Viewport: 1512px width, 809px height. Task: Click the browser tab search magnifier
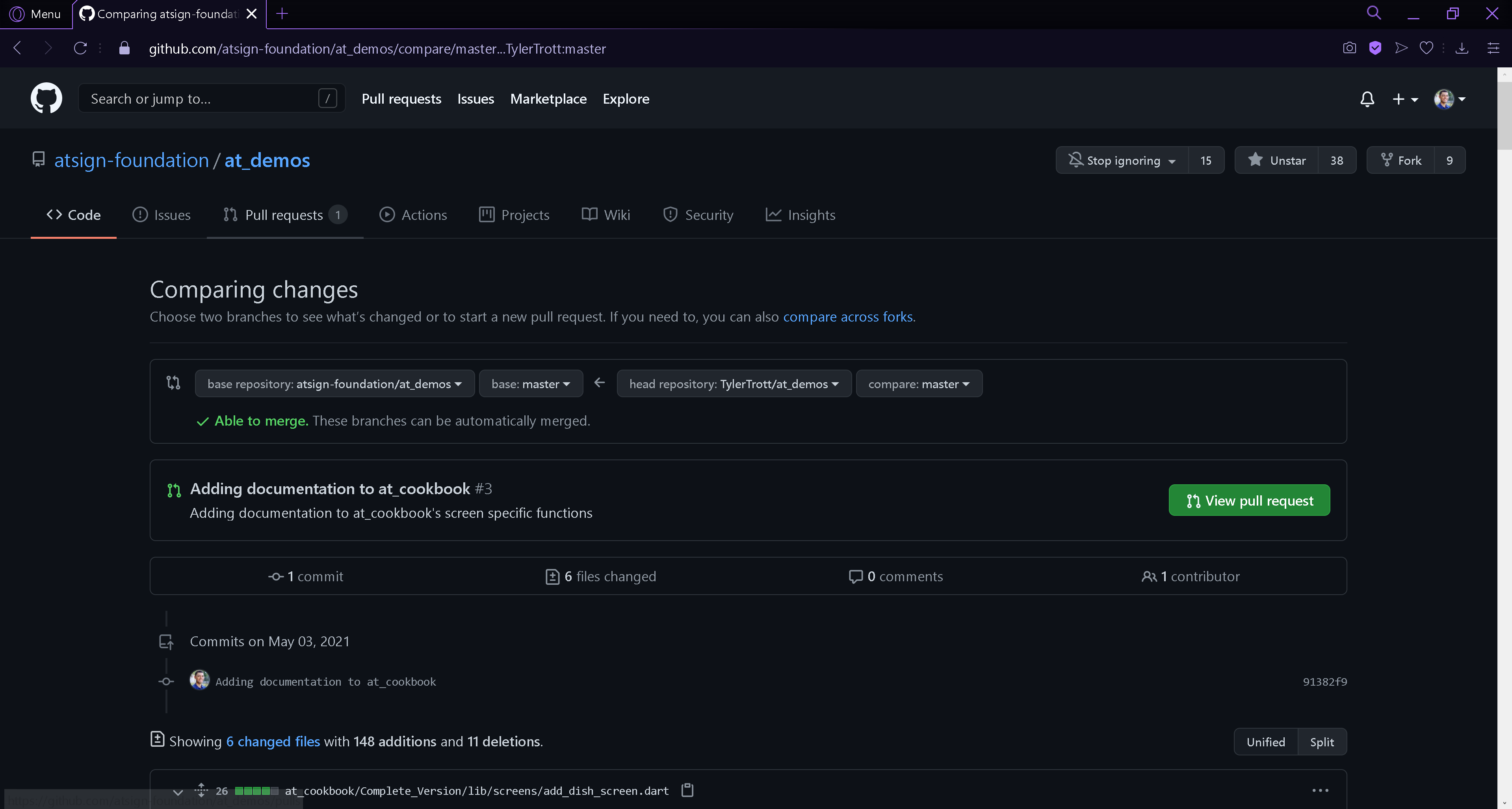click(1373, 13)
